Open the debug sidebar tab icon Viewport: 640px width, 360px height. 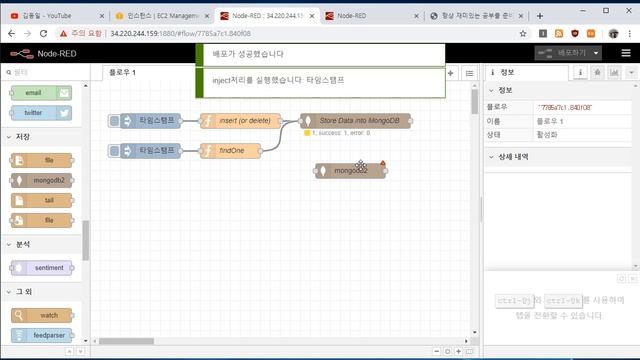click(597, 73)
